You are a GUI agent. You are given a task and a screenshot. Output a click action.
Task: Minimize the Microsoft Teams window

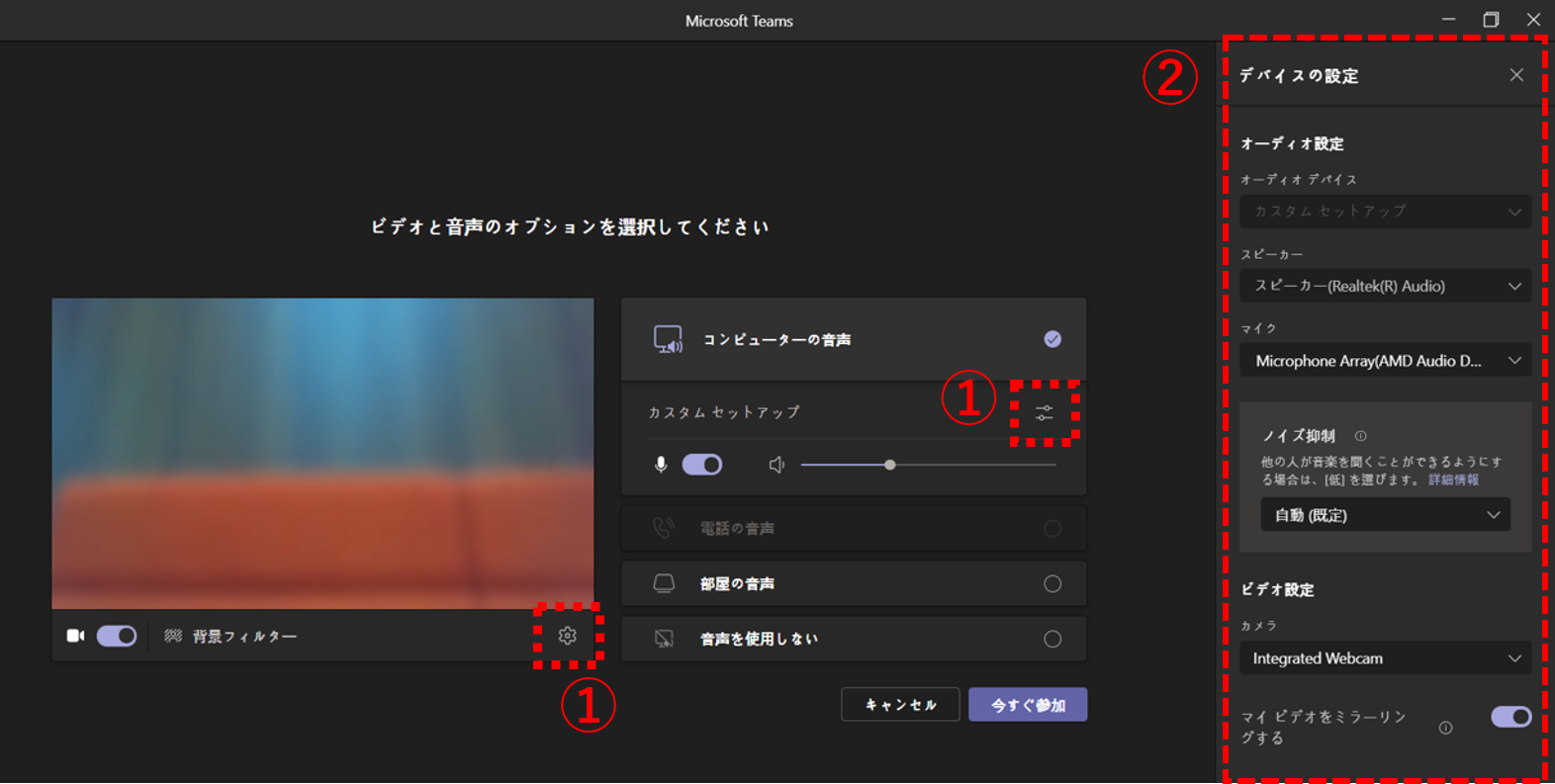pyautogui.click(x=1448, y=20)
